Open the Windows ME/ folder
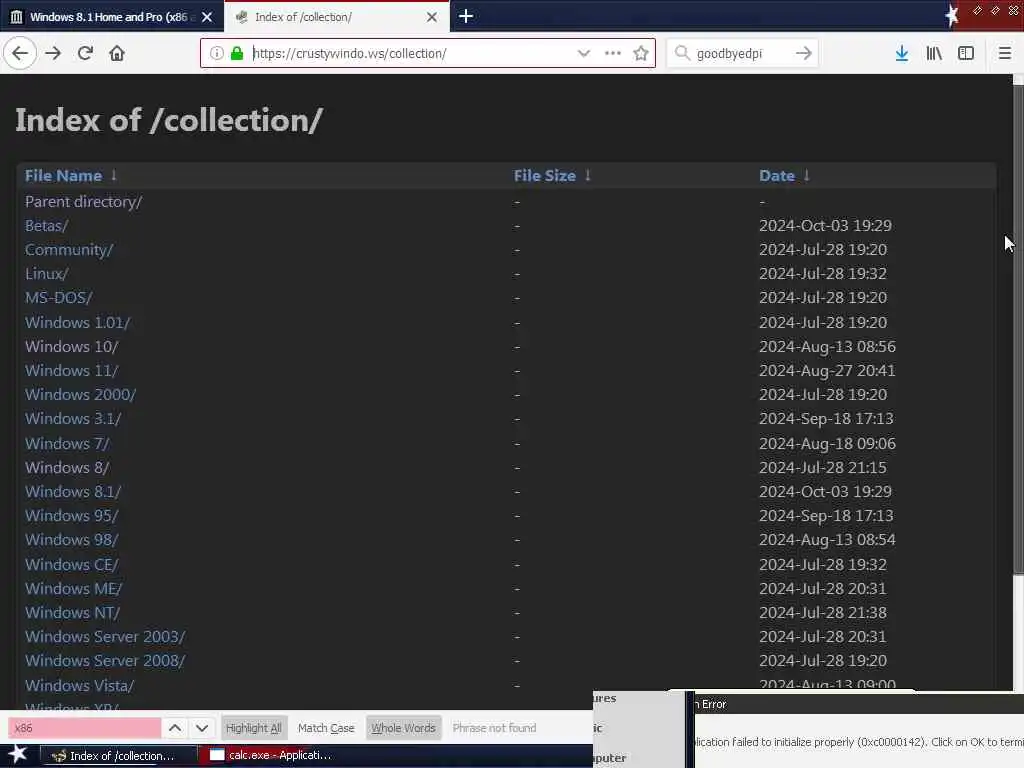Screen dimensions: 1024x768 pos(74,588)
